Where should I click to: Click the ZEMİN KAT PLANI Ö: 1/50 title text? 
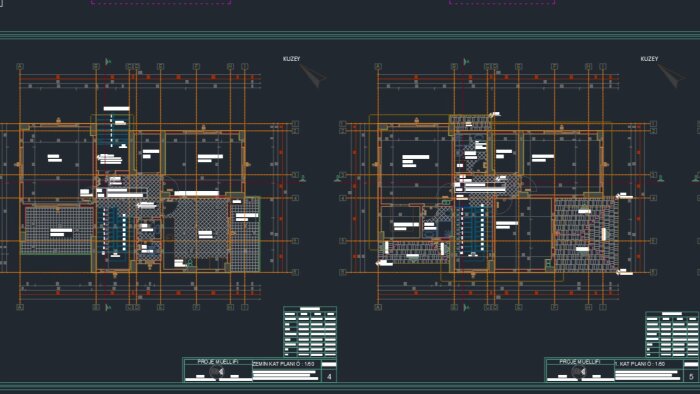click(283, 364)
